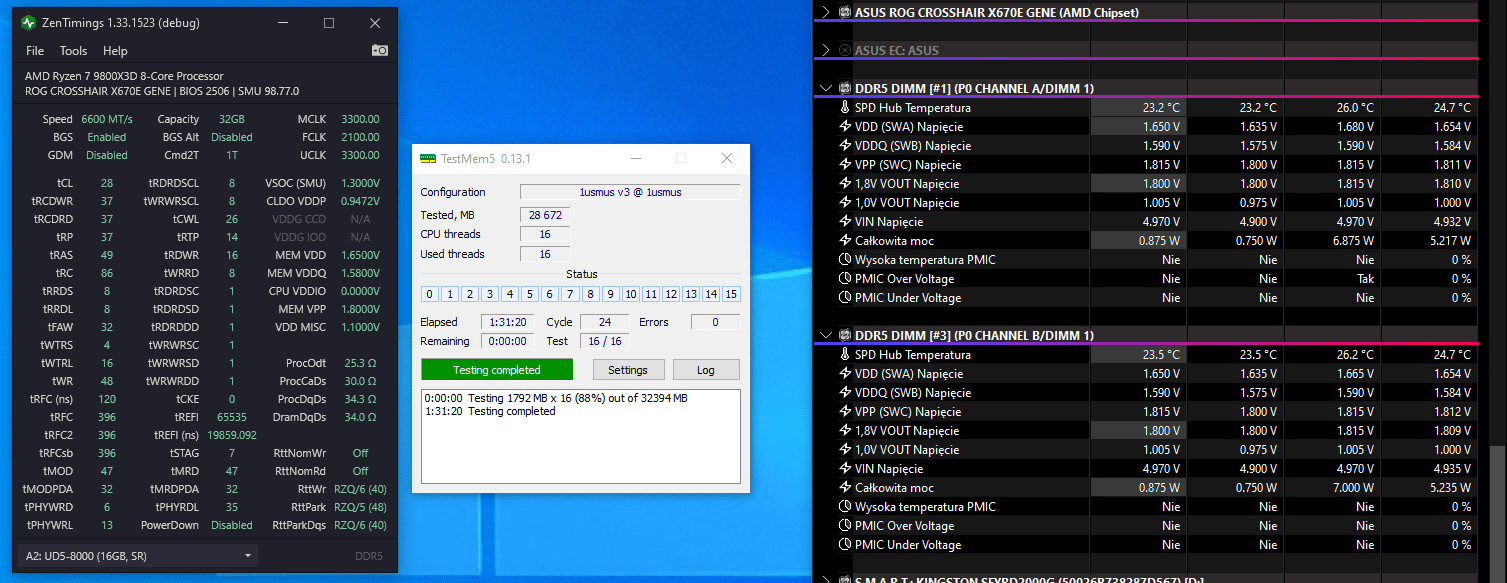
Task: Click the ProcOdt value 25.3 Ω
Action: [x=359, y=363]
